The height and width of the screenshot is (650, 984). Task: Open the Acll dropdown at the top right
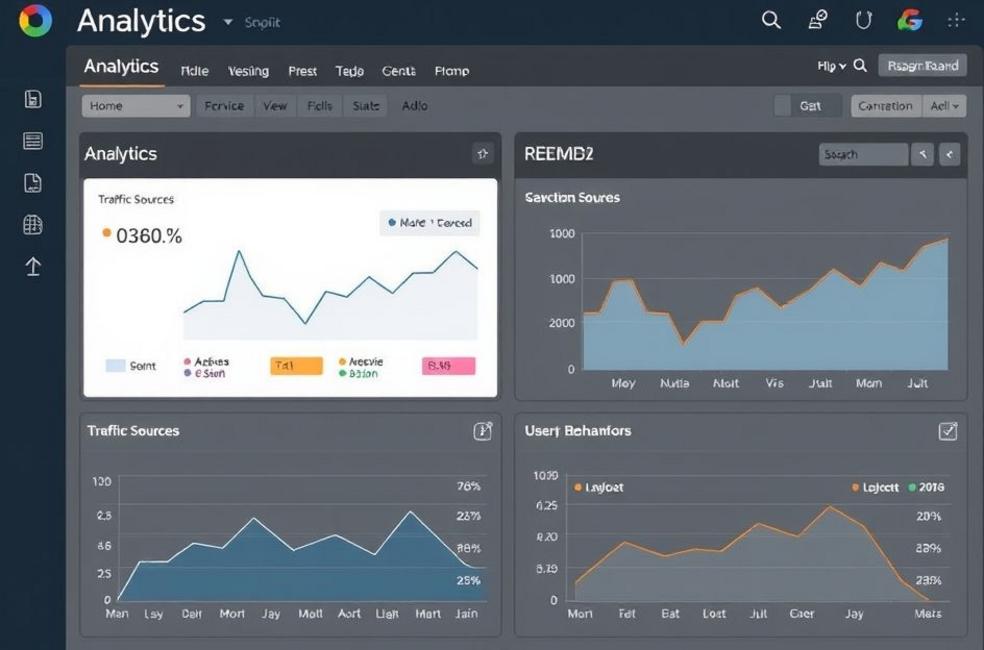(x=945, y=105)
